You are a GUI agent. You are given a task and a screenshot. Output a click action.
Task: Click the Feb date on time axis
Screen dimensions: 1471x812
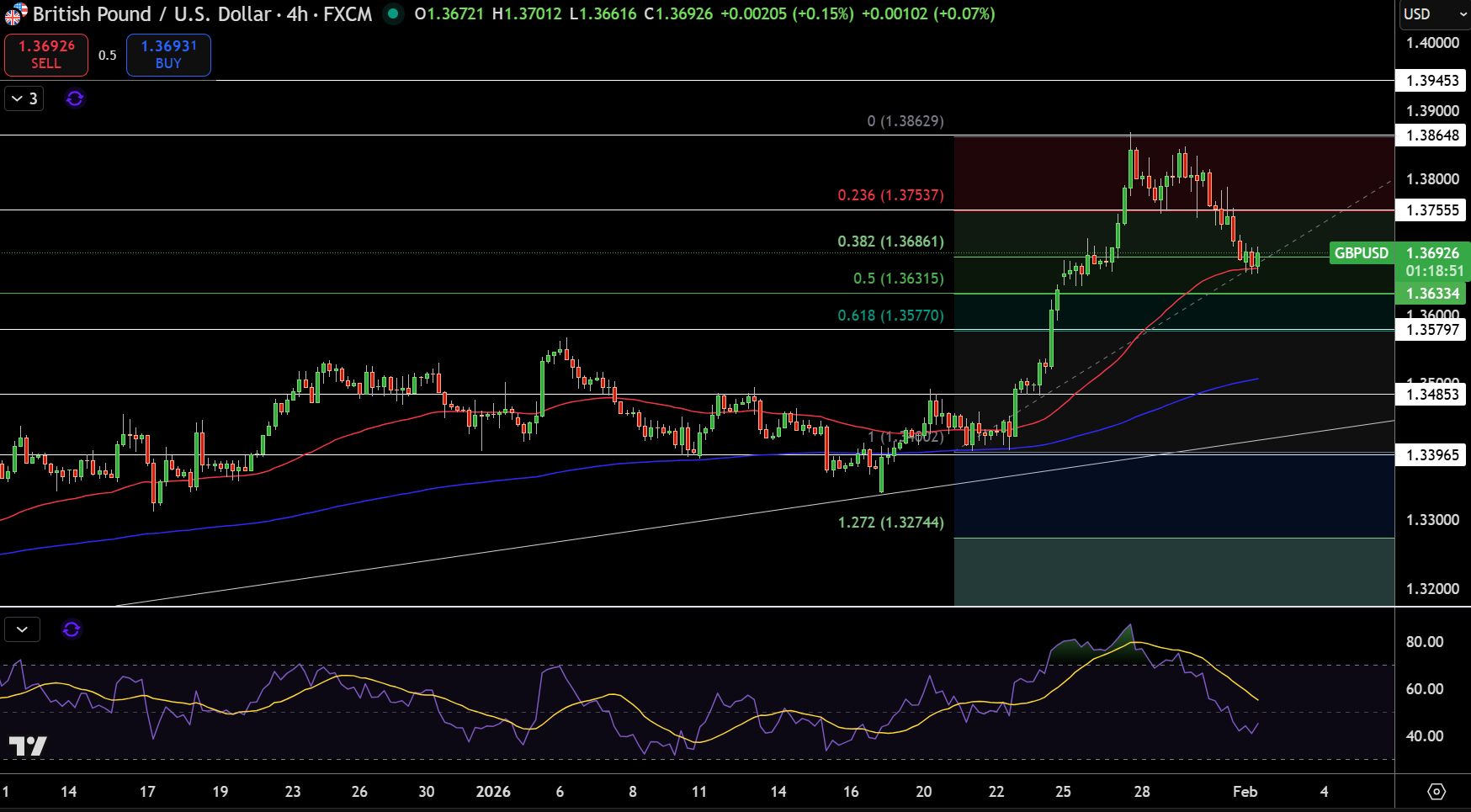tap(1245, 792)
